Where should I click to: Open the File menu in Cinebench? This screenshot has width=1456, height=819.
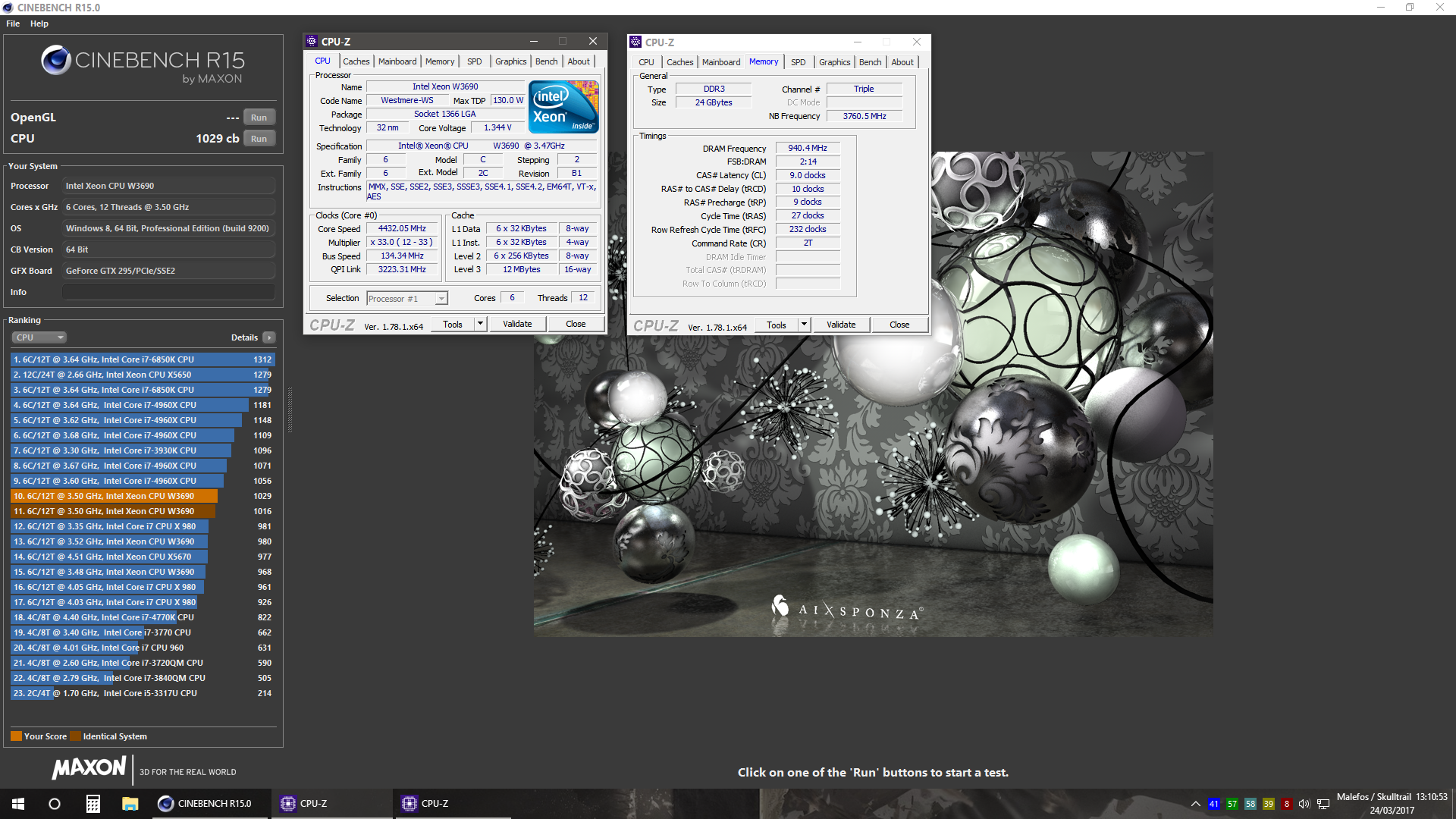[x=13, y=24]
